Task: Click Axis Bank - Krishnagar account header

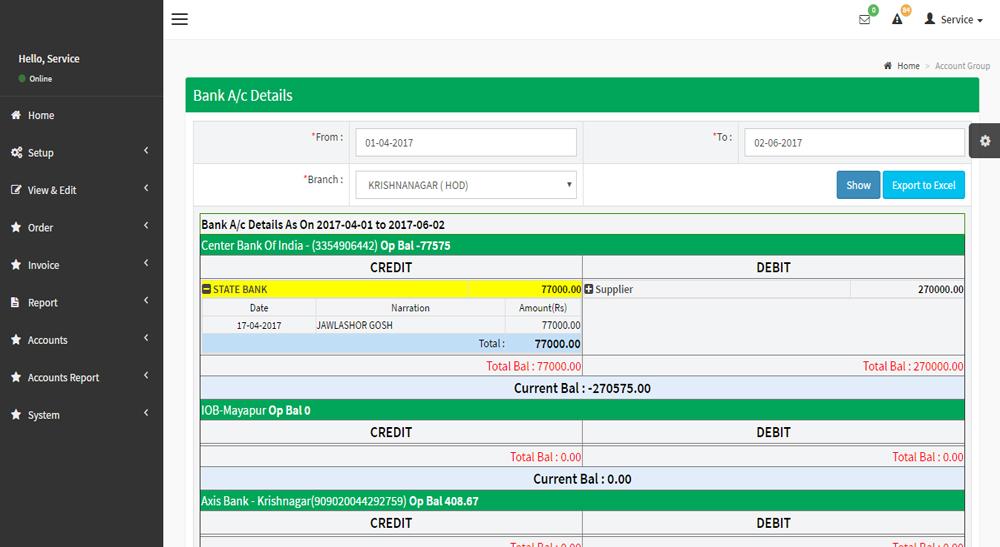Action: [x=582, y=501]
